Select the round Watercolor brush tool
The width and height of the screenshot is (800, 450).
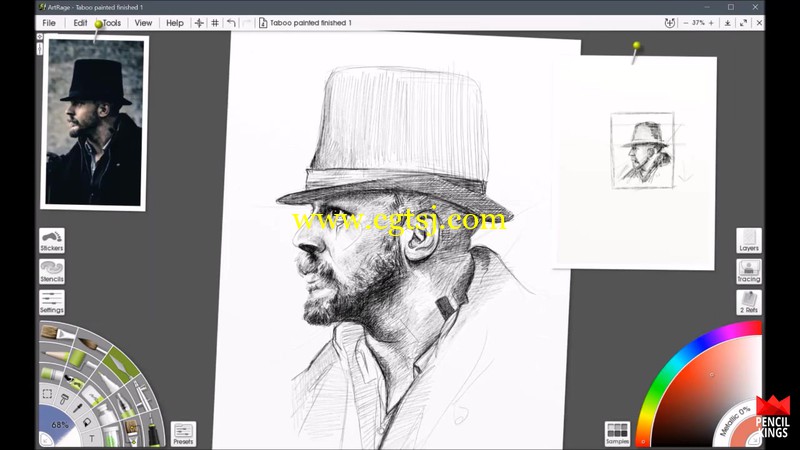[x=92, y=345]
